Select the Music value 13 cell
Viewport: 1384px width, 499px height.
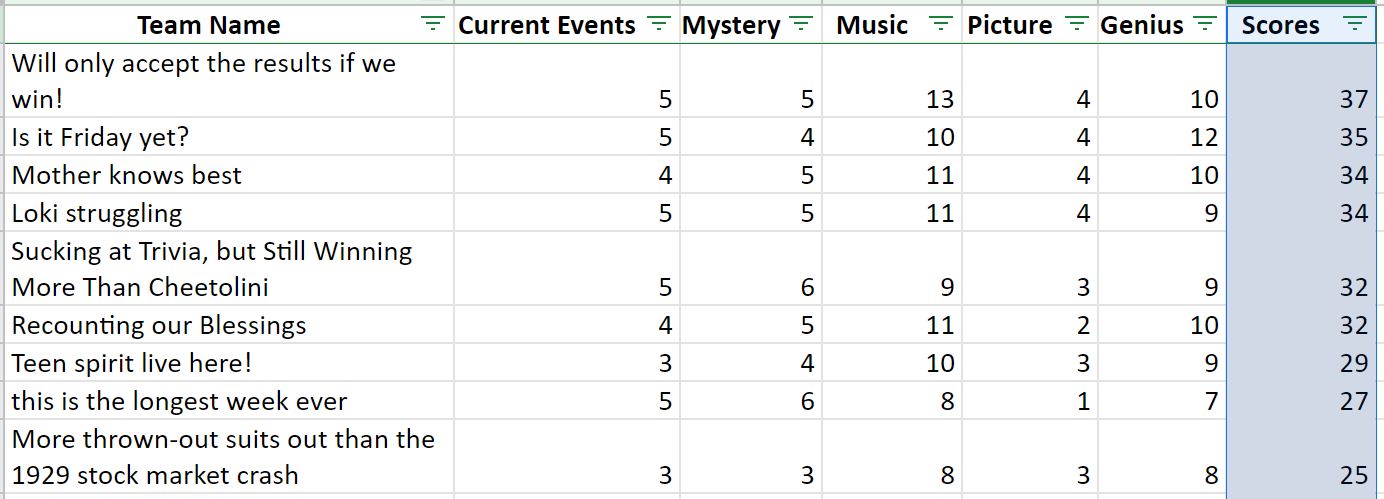[892, 81]
